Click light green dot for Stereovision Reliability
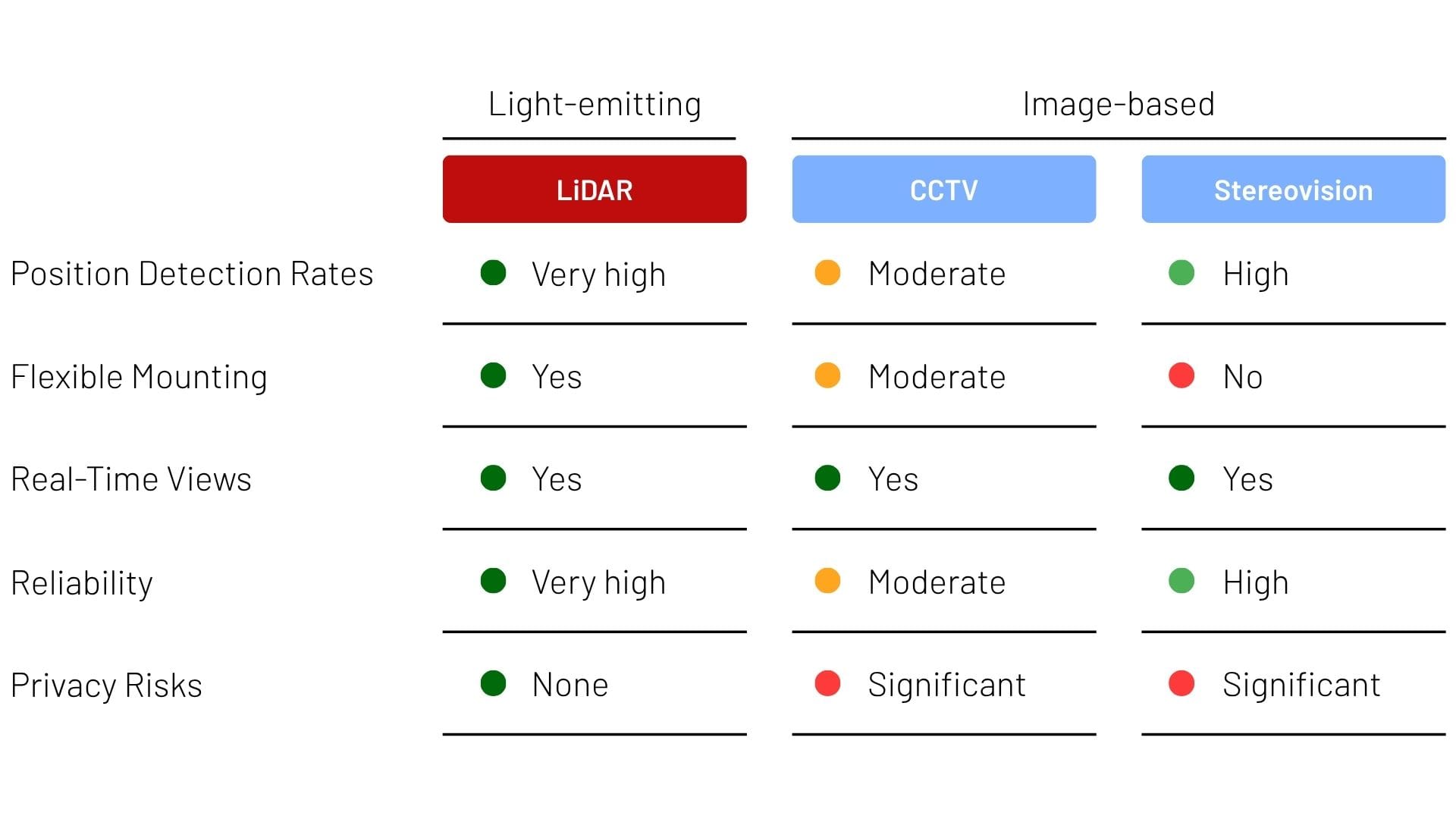 click(1181, 581)
